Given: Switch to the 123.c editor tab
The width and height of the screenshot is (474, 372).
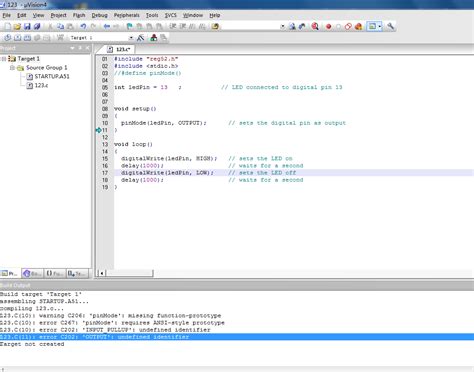Looking at the screenshot, I should [119, 49].
